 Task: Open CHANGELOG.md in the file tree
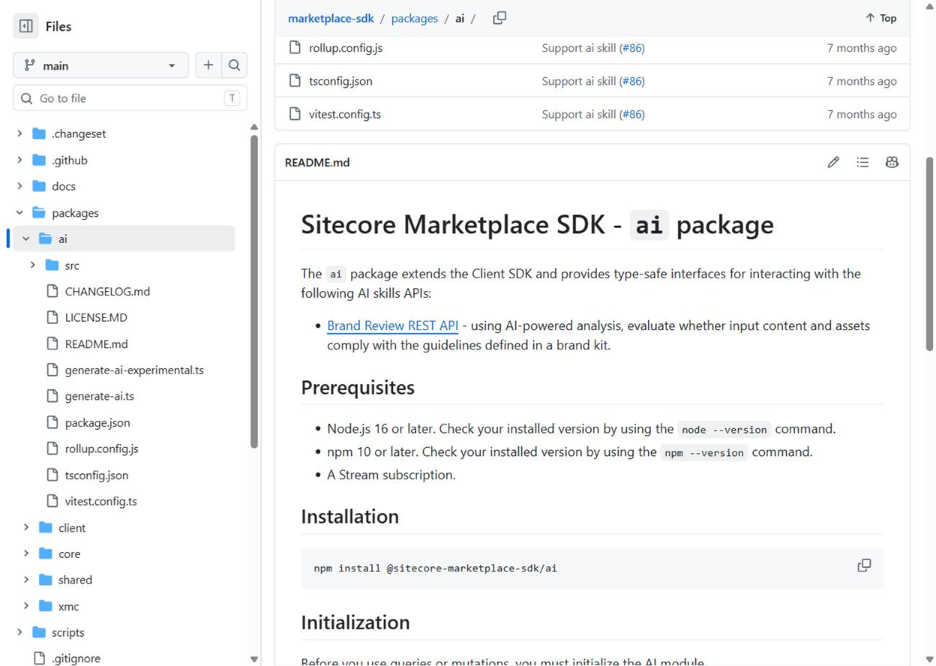[x=107, y=291]
